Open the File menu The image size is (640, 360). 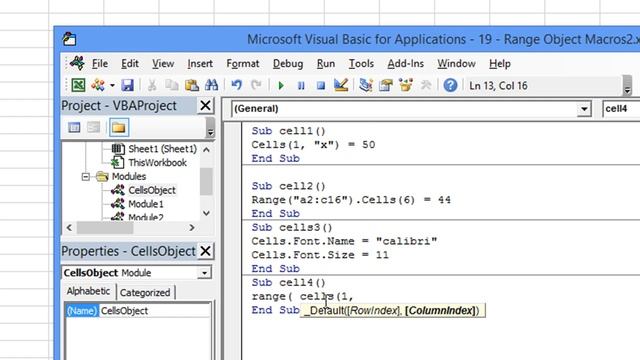tap(100, 64)
